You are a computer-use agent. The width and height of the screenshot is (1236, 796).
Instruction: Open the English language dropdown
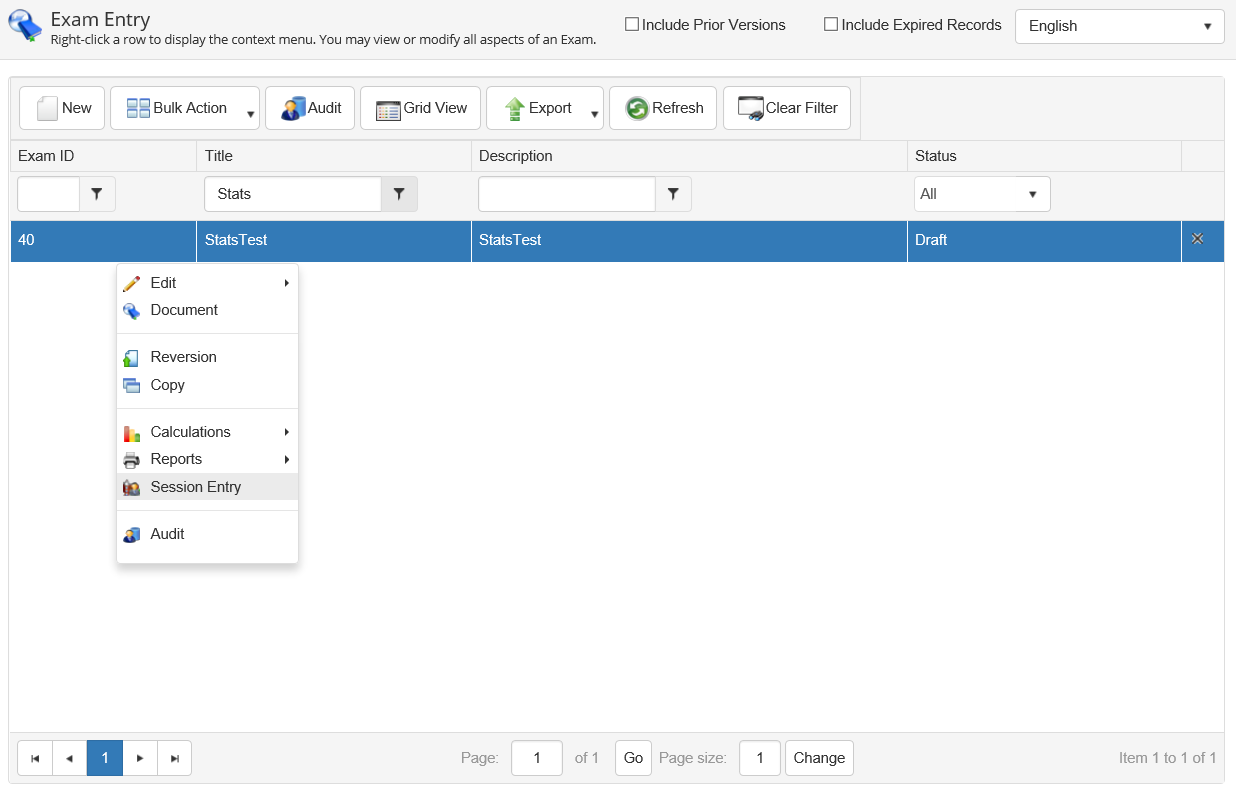1119,26
